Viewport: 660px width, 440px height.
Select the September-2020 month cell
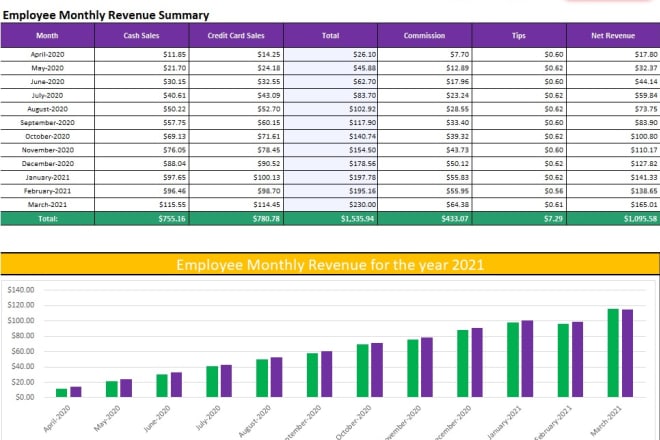click(x=47, y=123)
